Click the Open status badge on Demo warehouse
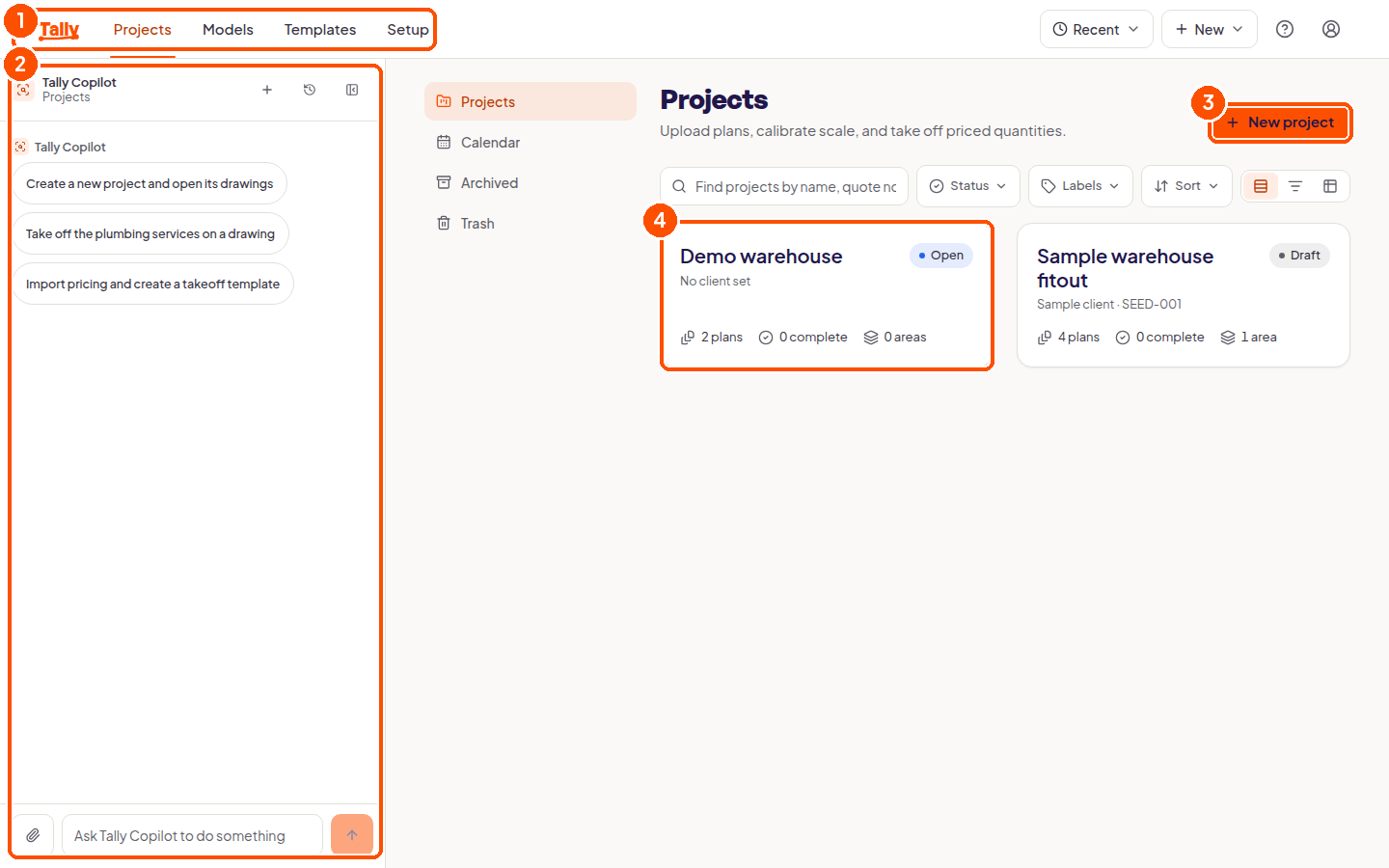The image size is (1389, 868). coord(941,256)
